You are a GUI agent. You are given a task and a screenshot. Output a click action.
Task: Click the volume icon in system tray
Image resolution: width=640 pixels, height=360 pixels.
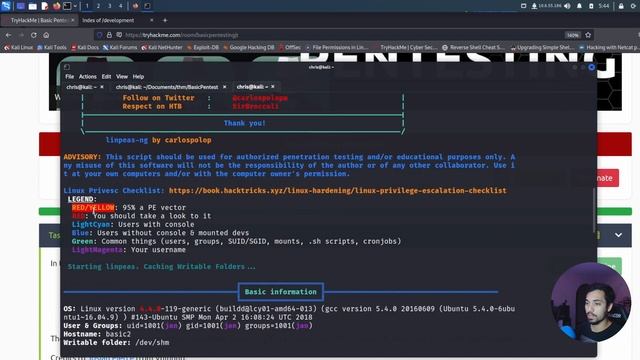(x=567, y=6)
